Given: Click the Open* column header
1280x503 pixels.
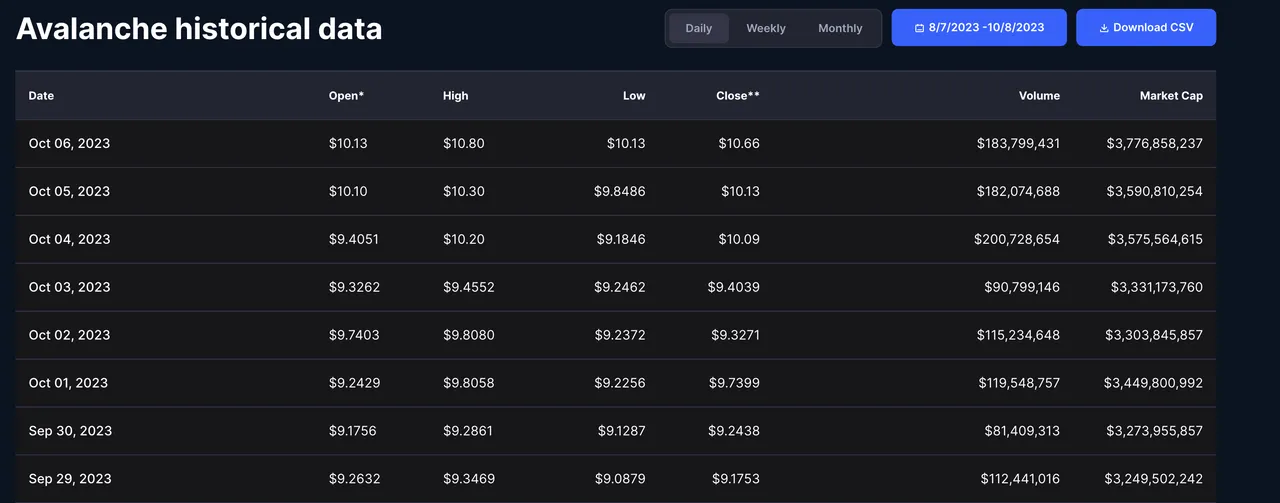Looking at the screenshot, I should tap(346, 96).
